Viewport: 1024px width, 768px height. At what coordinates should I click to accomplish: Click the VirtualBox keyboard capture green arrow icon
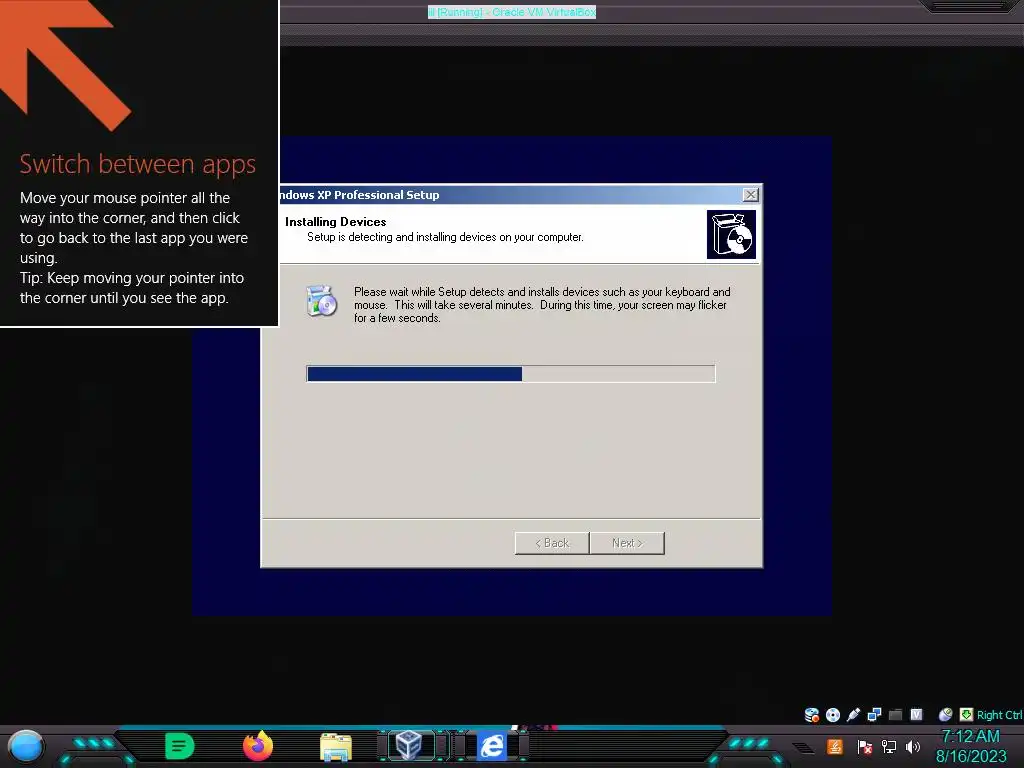click(966, 715)
